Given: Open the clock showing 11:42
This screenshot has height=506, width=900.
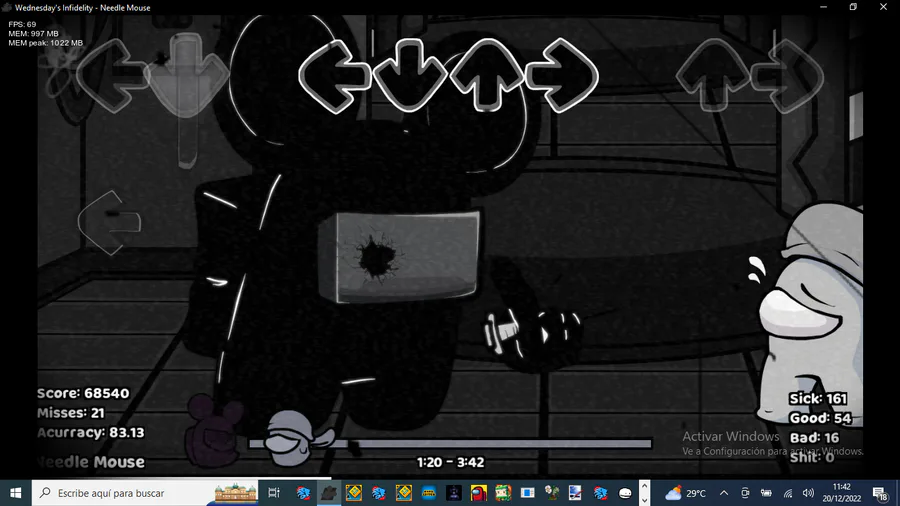Looking at the screenshot, I should tap(841, 493).
